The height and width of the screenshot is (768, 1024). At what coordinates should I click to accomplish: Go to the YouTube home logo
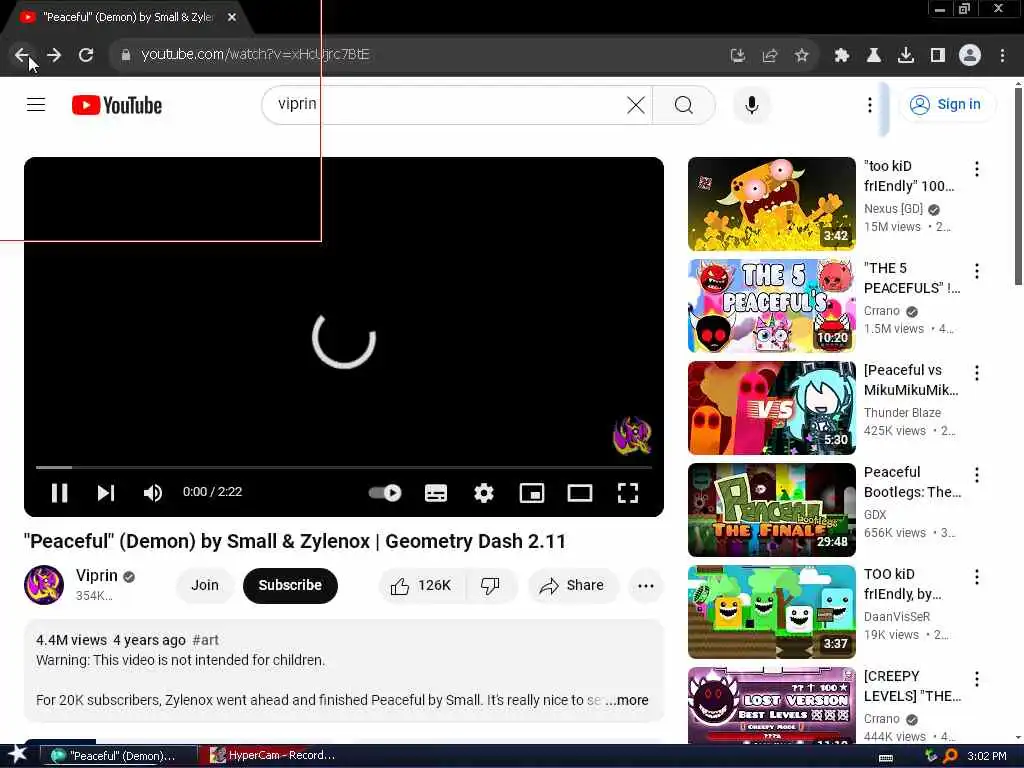117,105
